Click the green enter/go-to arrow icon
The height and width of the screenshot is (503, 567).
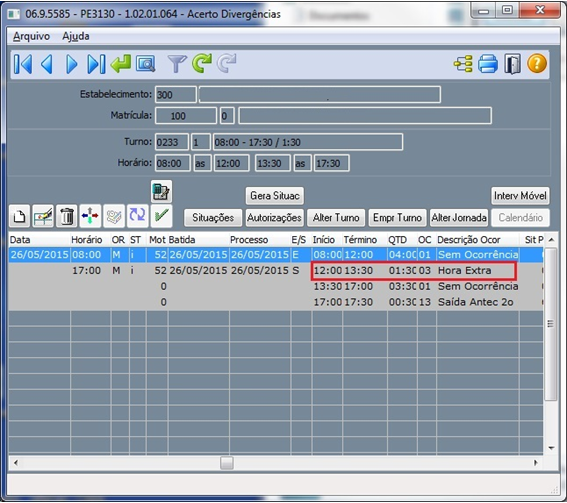pyautogui.click(x=121, y=64)
